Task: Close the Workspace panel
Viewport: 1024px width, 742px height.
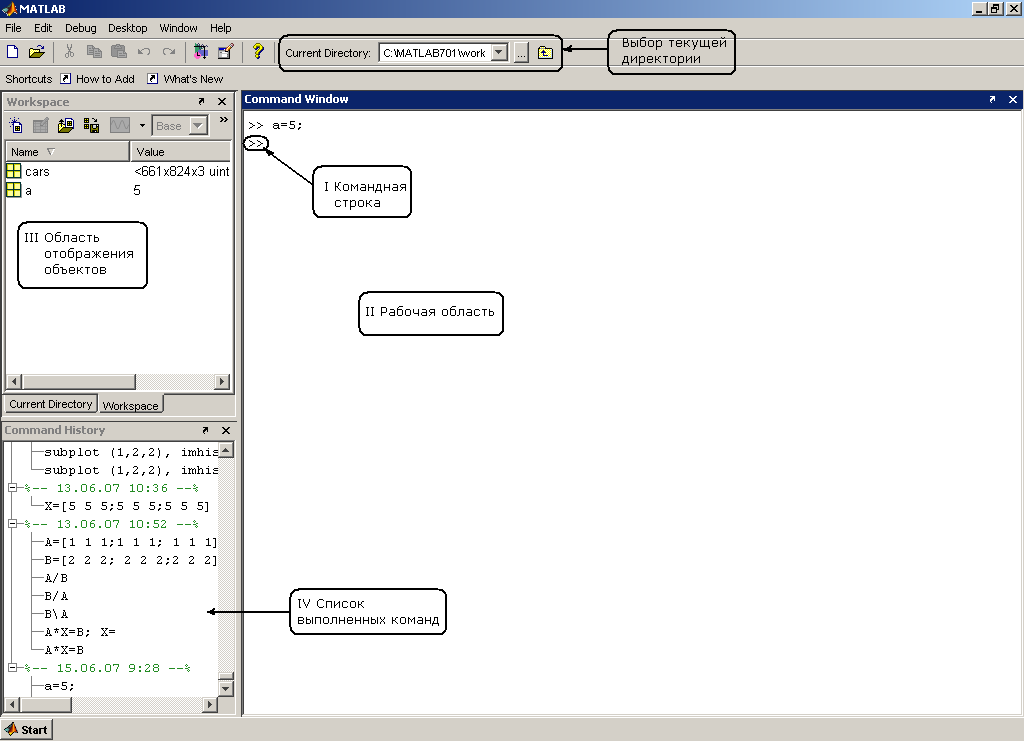Action: pos(222,101)
